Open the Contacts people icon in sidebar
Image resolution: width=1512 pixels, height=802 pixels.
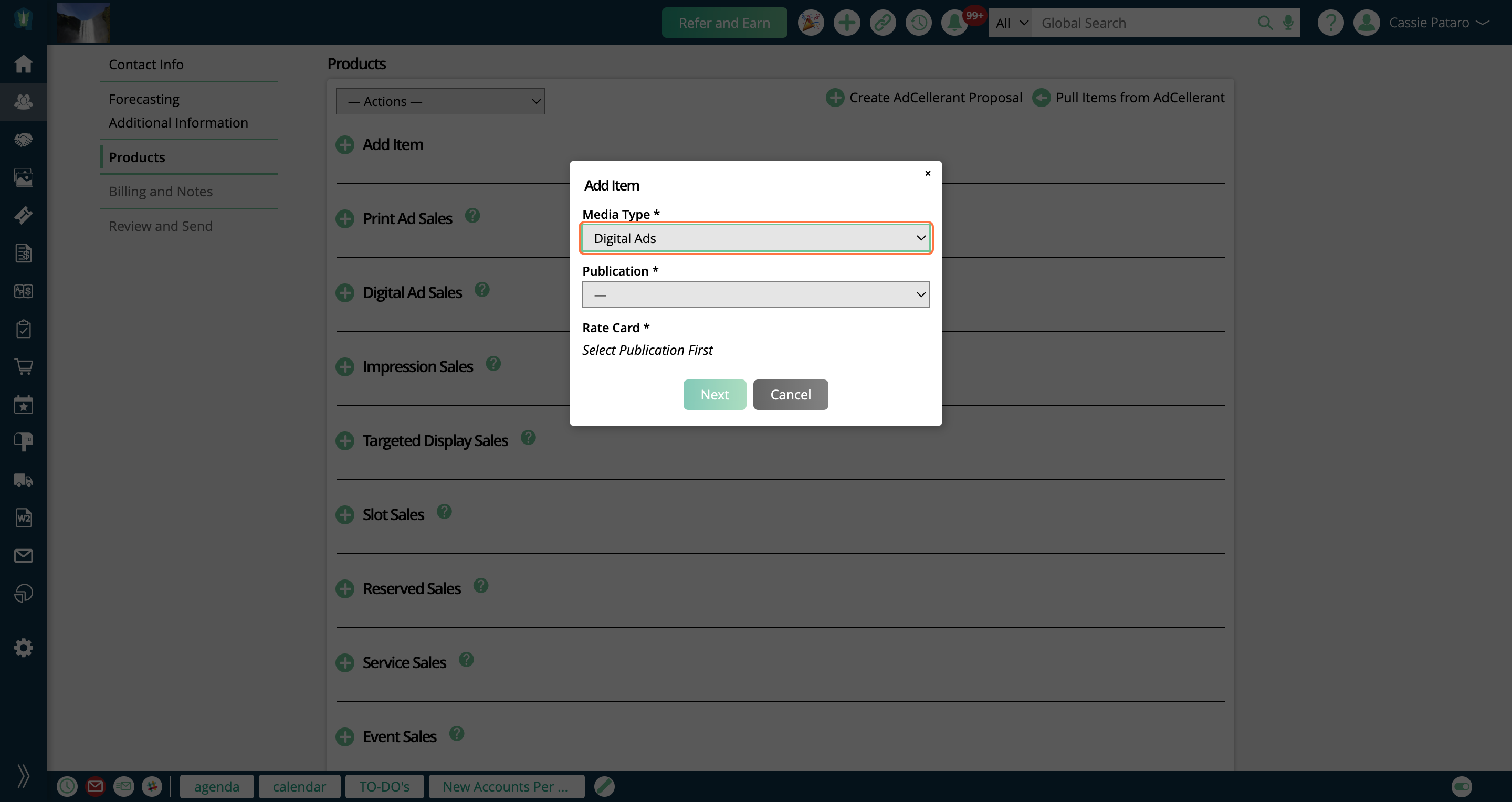tap(24, 101)
